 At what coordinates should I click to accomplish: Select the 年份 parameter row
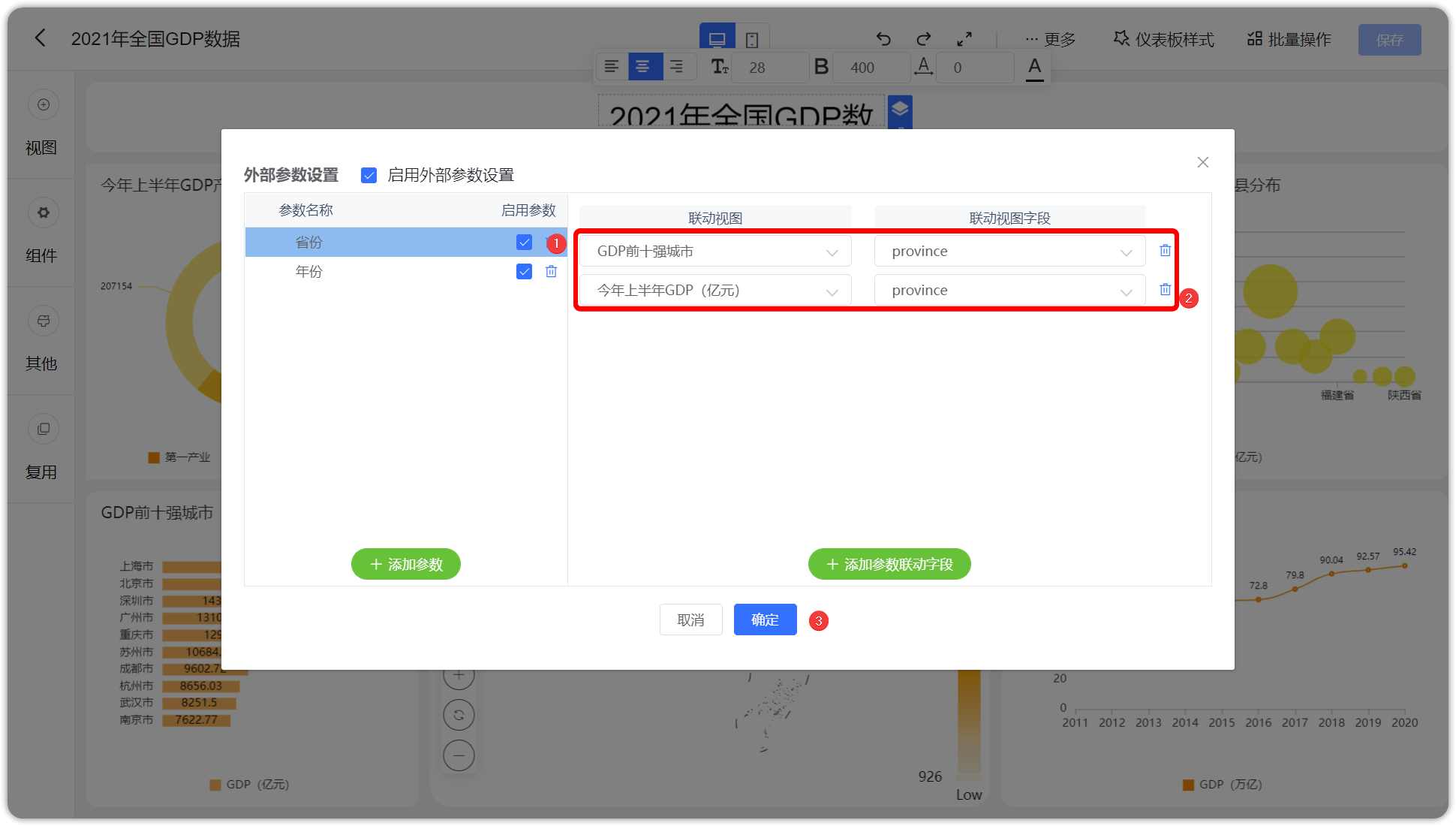(405, 271)
